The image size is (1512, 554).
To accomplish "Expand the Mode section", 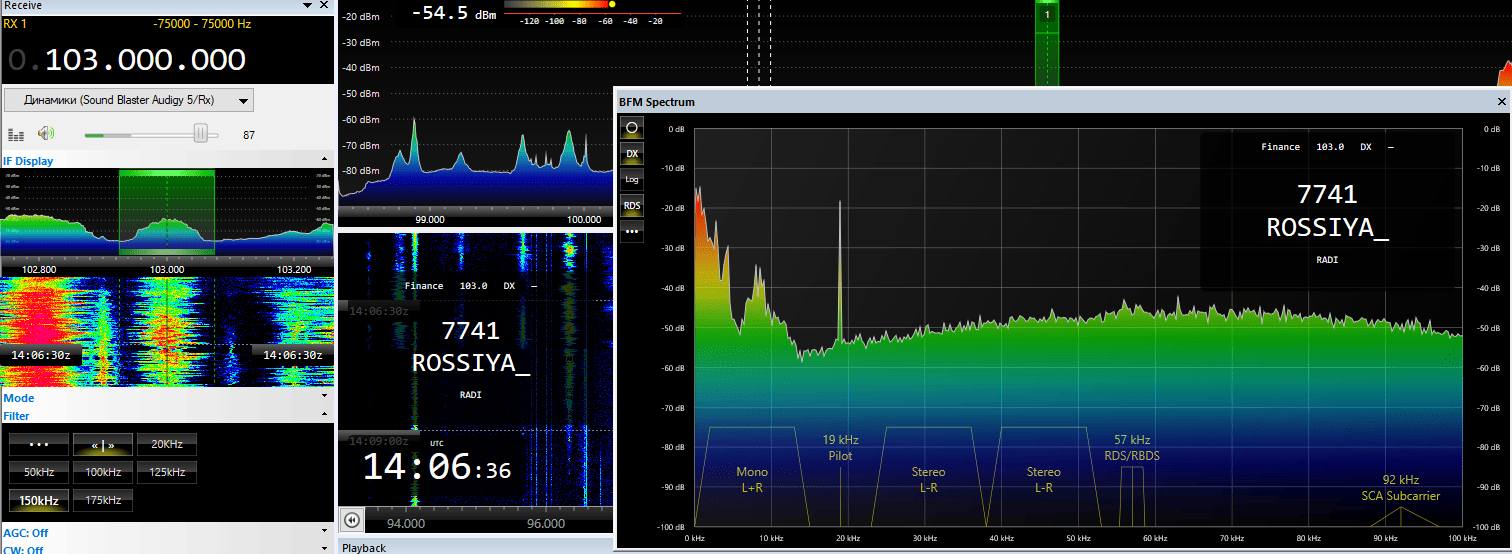I will pyautogui.click(x=324, y=398).
